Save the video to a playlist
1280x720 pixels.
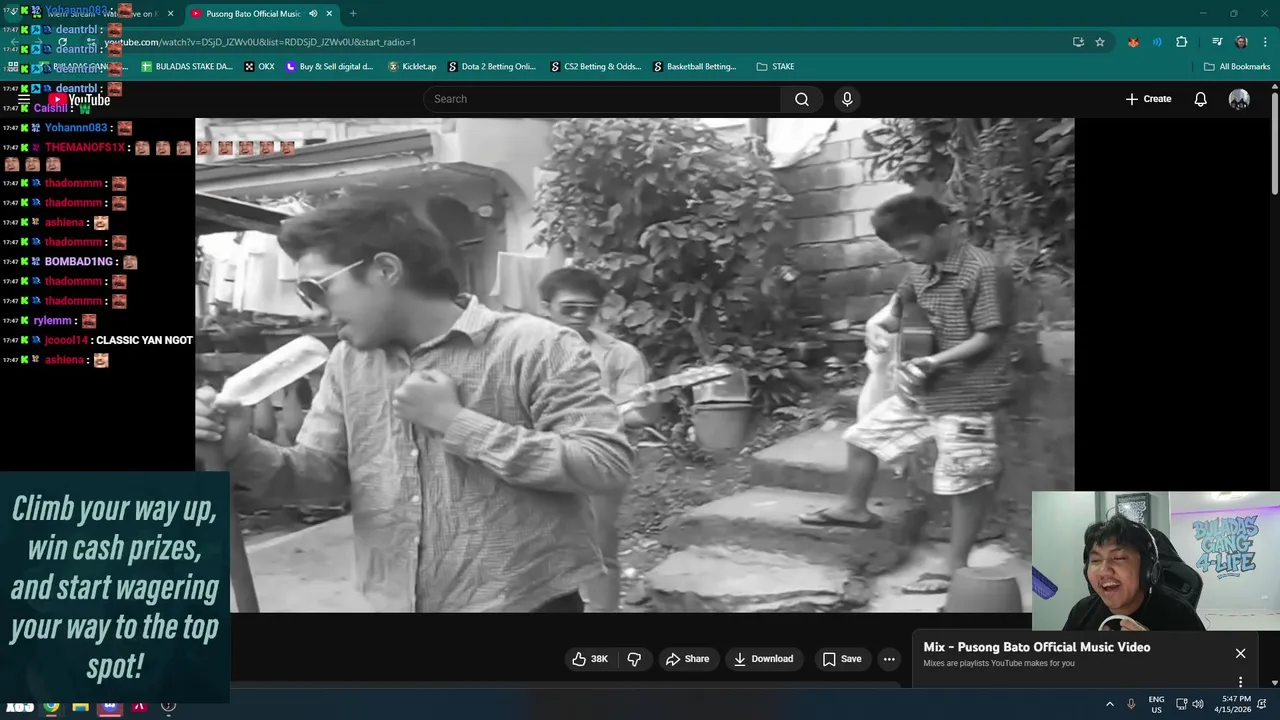tap(841, 659)
